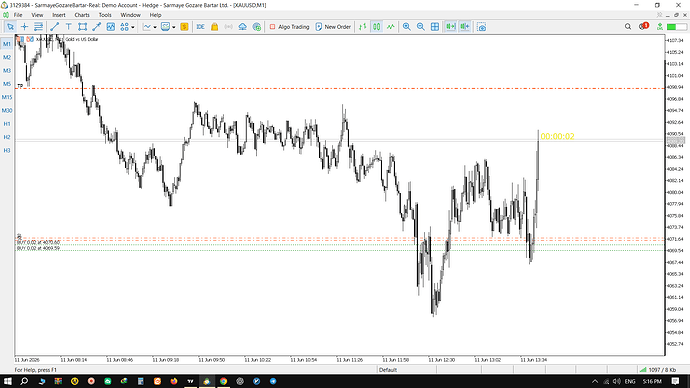Screen dimensions: 690x388
Task: Activate the crosshair tool
Action: (x=24, y=27)
